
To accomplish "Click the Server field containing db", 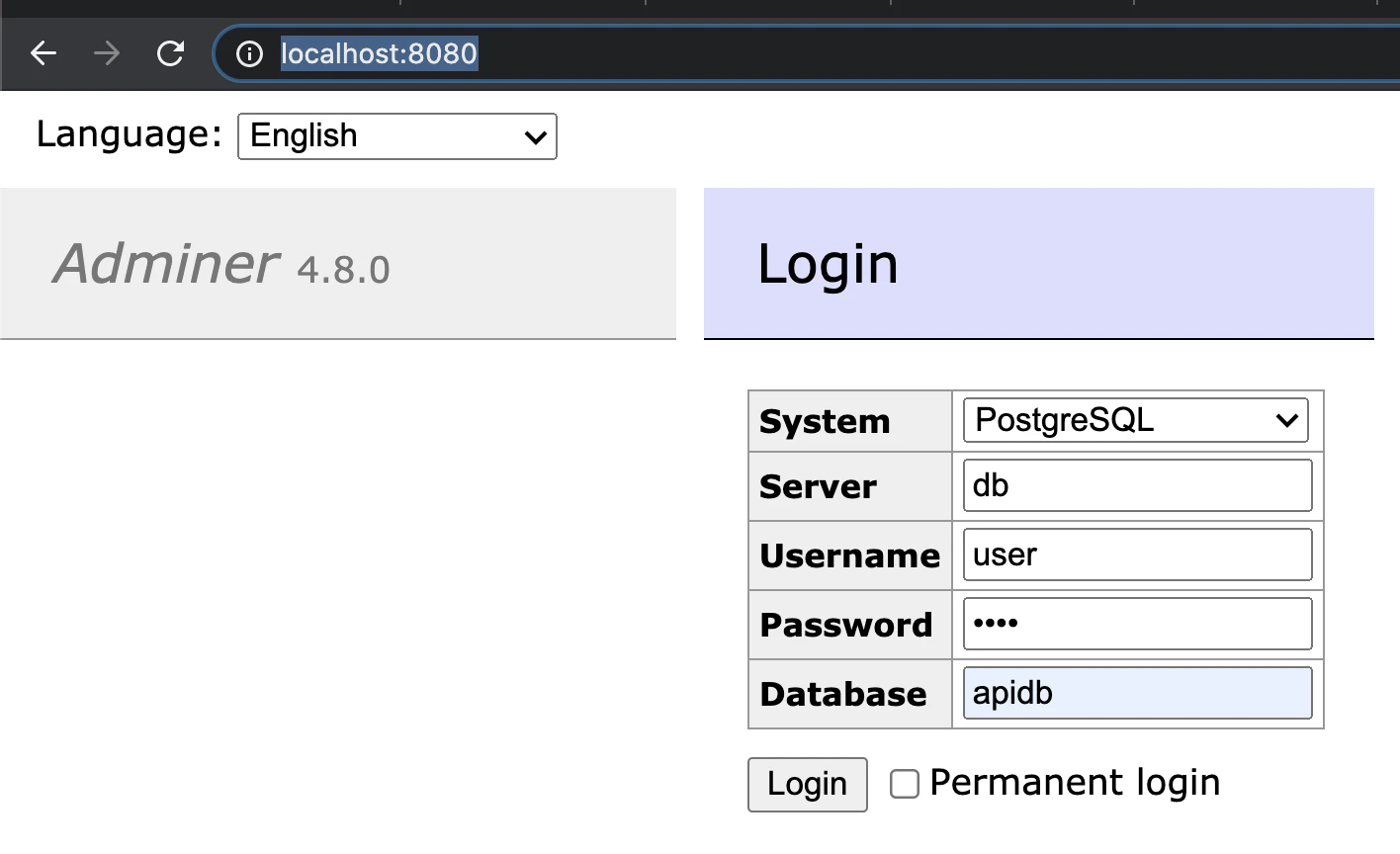I will tap(1138, 485).
